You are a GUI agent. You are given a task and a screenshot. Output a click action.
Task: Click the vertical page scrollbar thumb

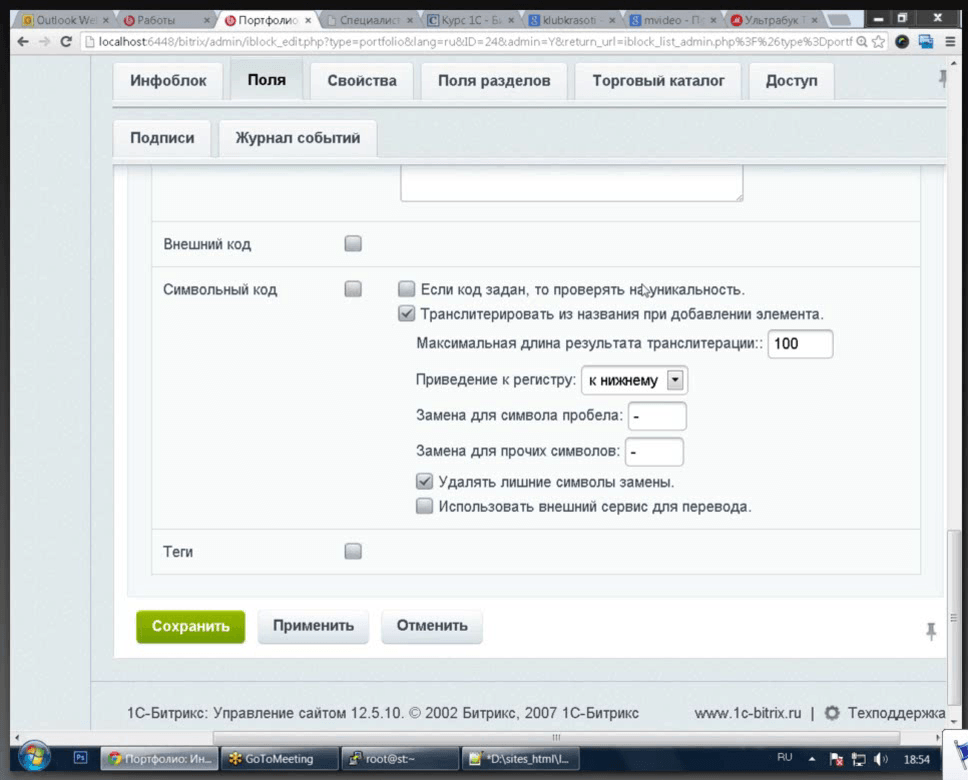tap(954, 618)
